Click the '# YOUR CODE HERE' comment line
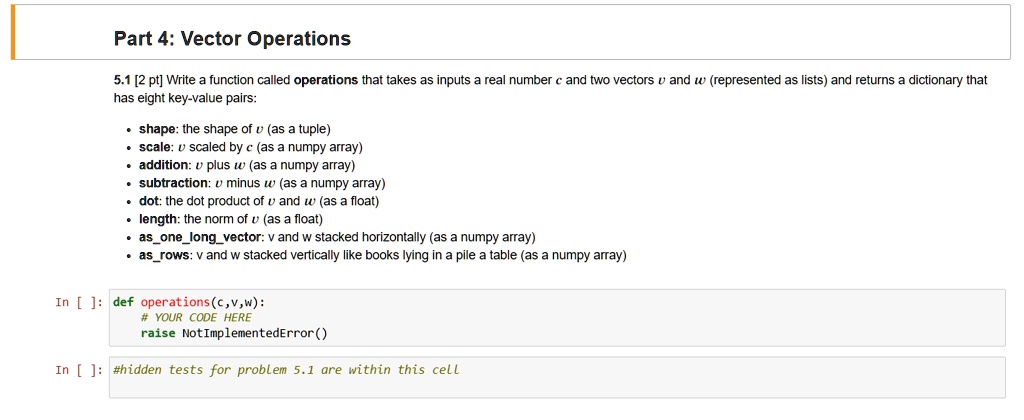Screen dimensions: 1024x420 (x=196, y=317)
